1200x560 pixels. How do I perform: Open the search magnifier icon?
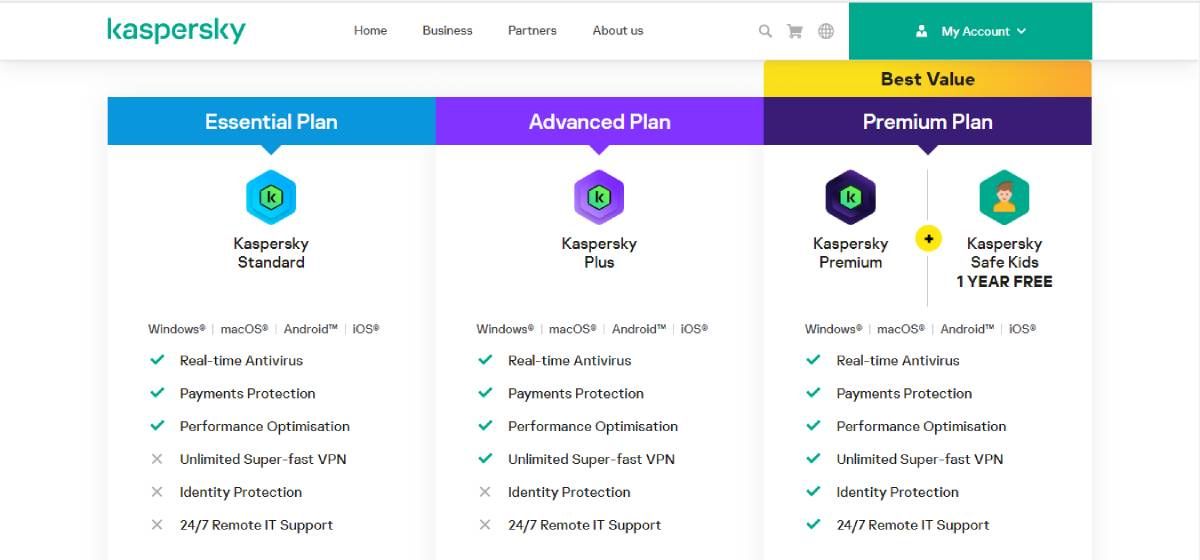pyautogui.click(x=765, y=31)
